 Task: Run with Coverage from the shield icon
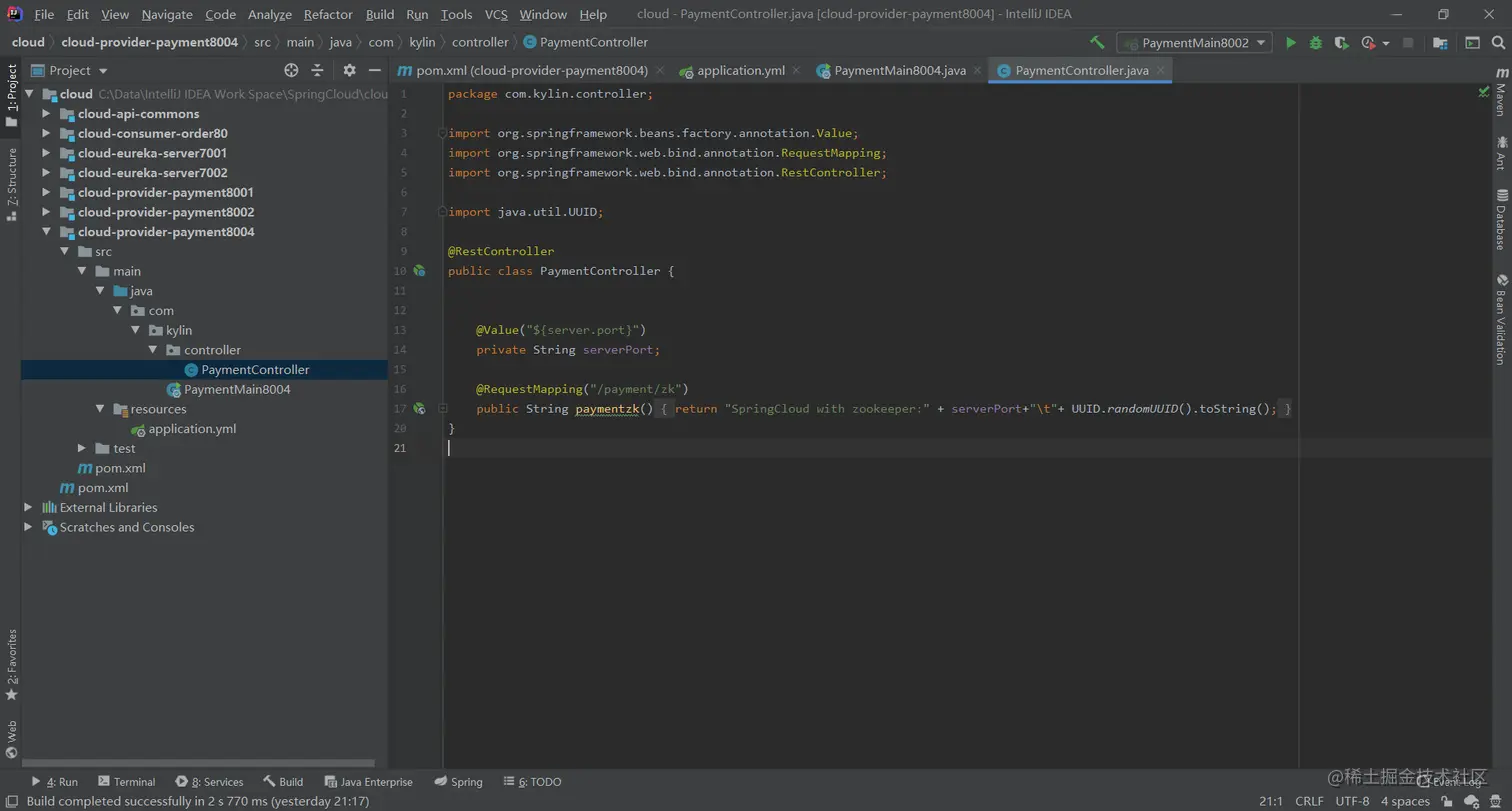coord(1341,43)
